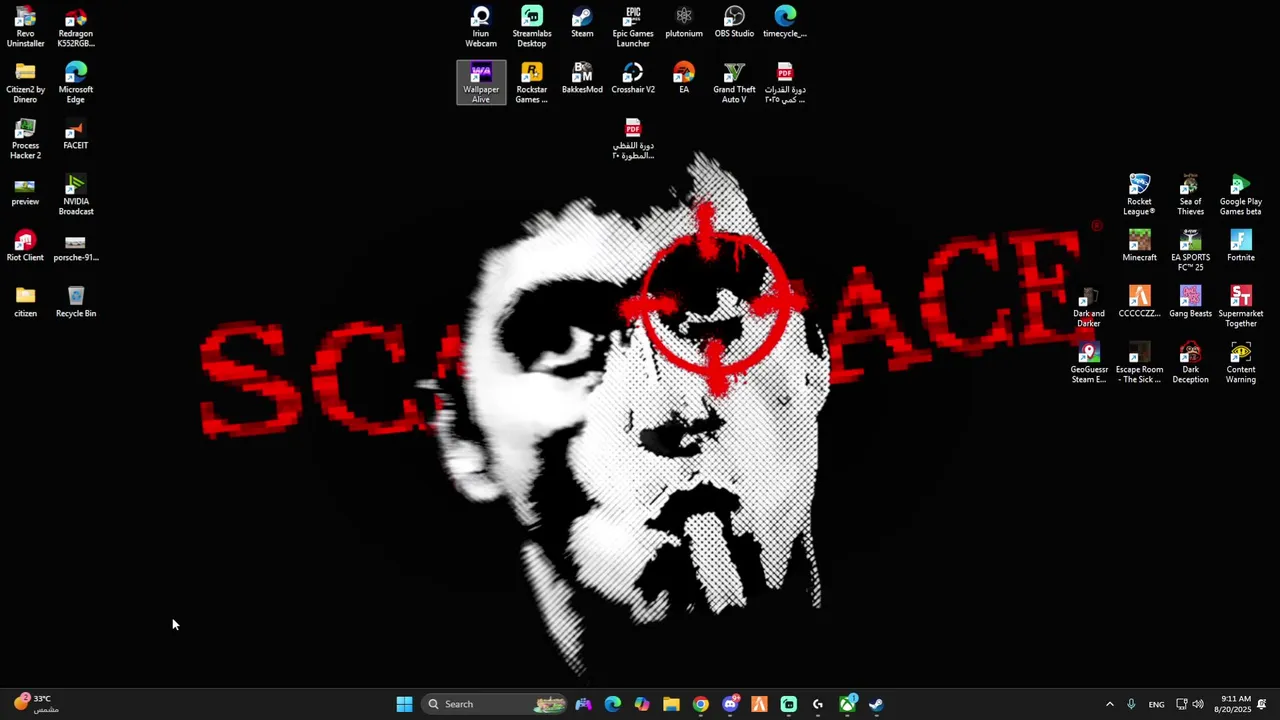Select the Process Hacker 2 icon
This screenshot has height=720, width=1280.
coord(25,139)
